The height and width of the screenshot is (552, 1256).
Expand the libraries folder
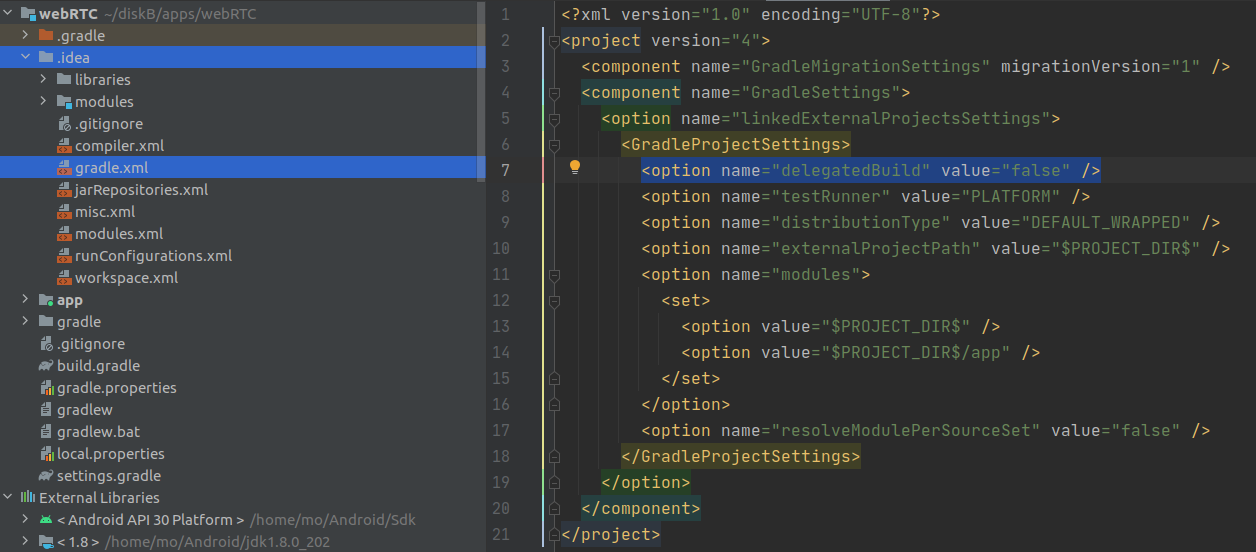44,80
